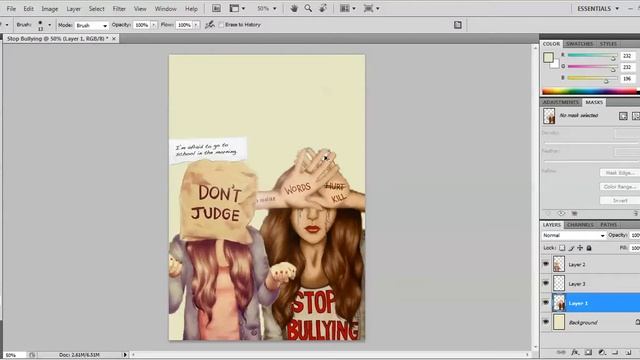Switch to the Channels tab

580,224
